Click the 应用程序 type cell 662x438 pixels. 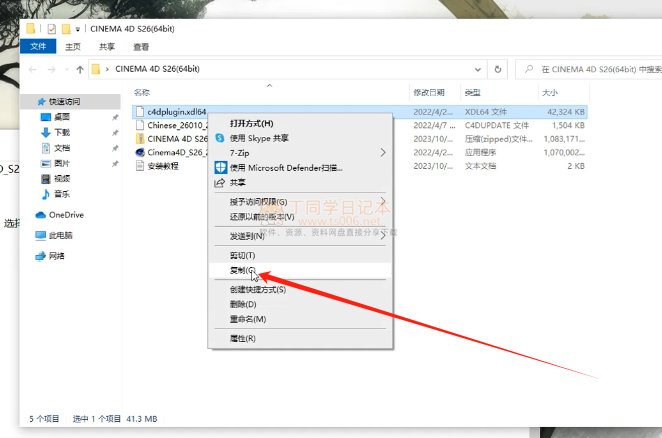[480, 152]
